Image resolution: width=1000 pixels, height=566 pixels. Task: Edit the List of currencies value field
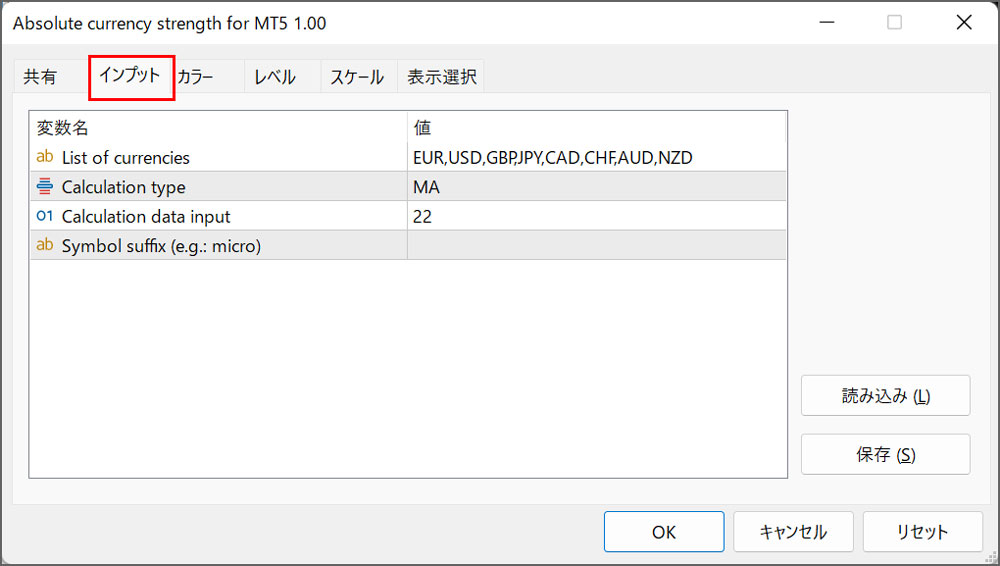(x=596, y=157)
